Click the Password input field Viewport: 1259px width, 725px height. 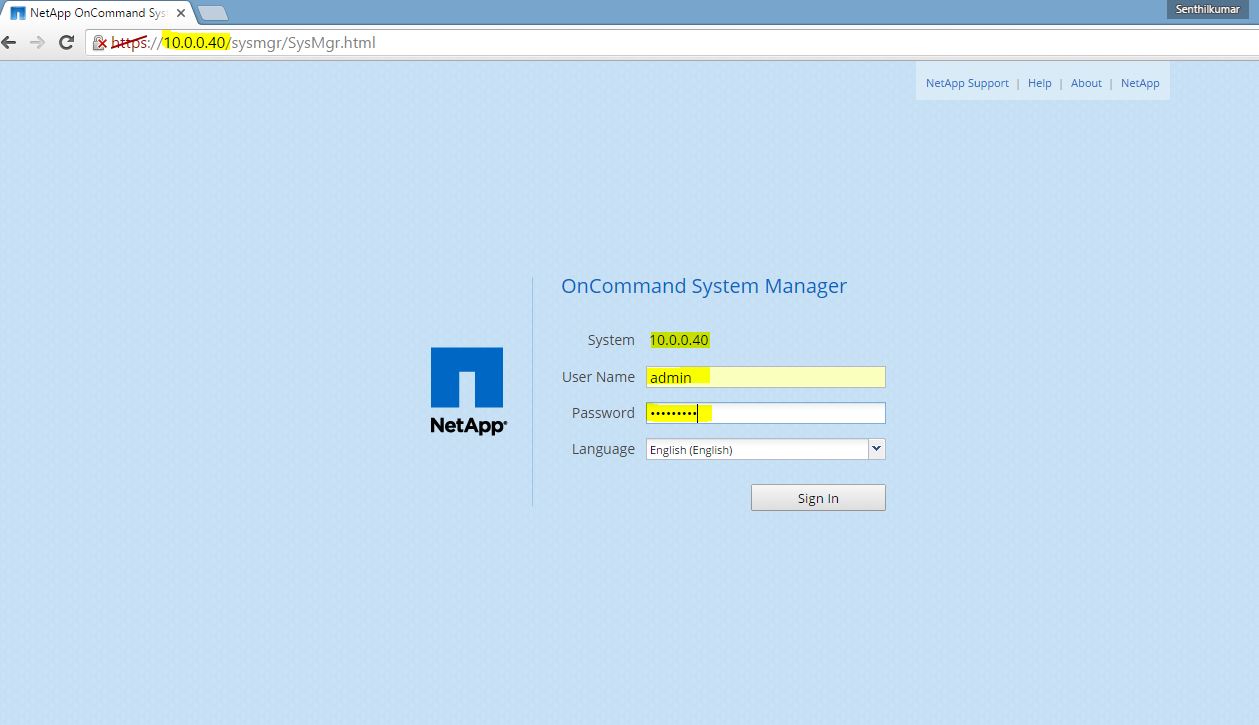coord(765,412)
